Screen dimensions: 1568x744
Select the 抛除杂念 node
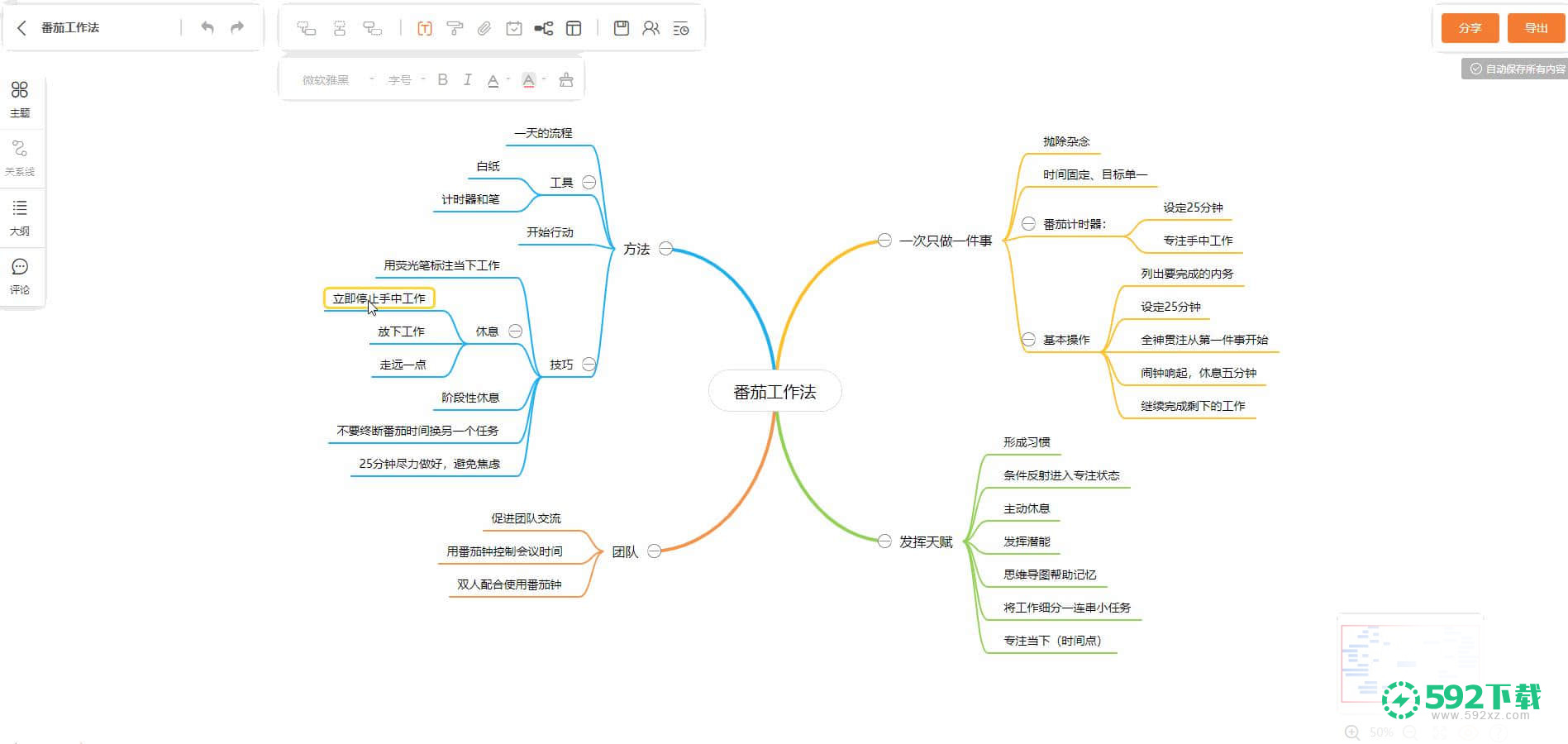coord(1066,141)
